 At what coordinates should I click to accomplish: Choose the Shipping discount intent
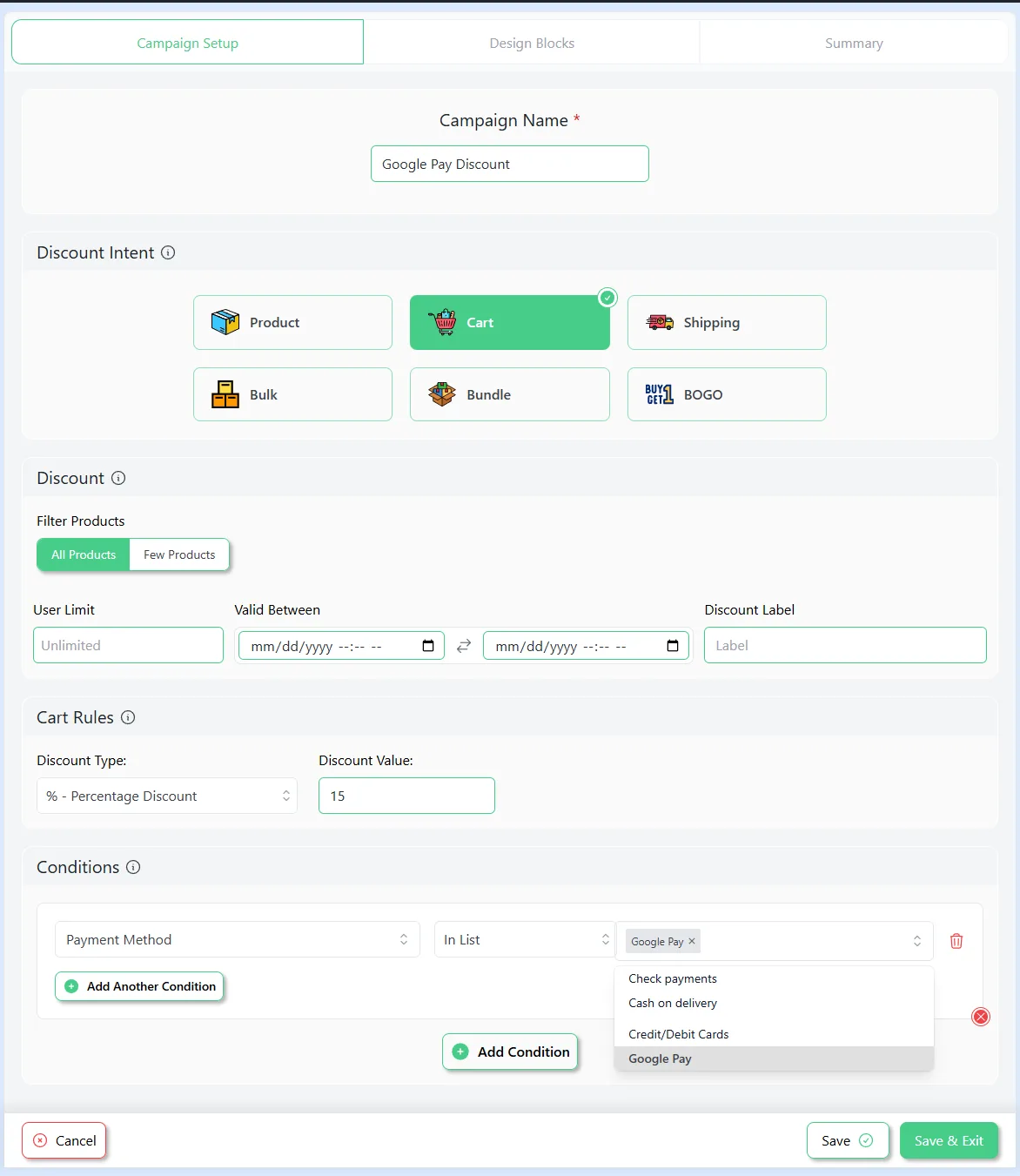point(727,322)
